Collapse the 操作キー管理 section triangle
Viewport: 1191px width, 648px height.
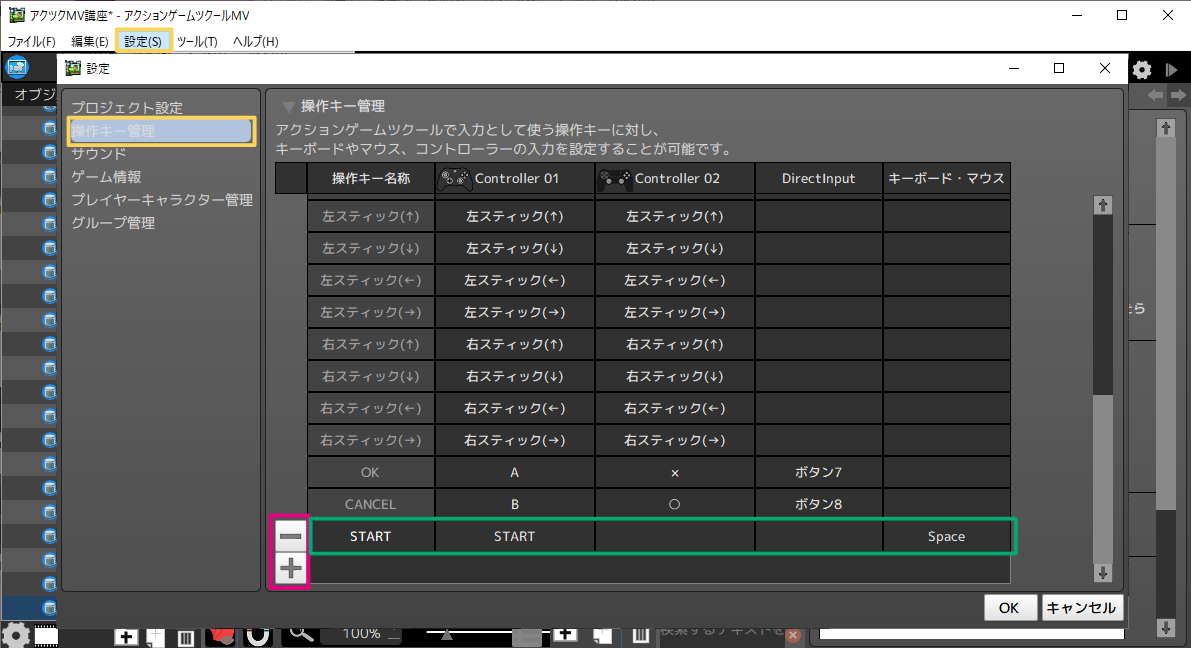289,106
